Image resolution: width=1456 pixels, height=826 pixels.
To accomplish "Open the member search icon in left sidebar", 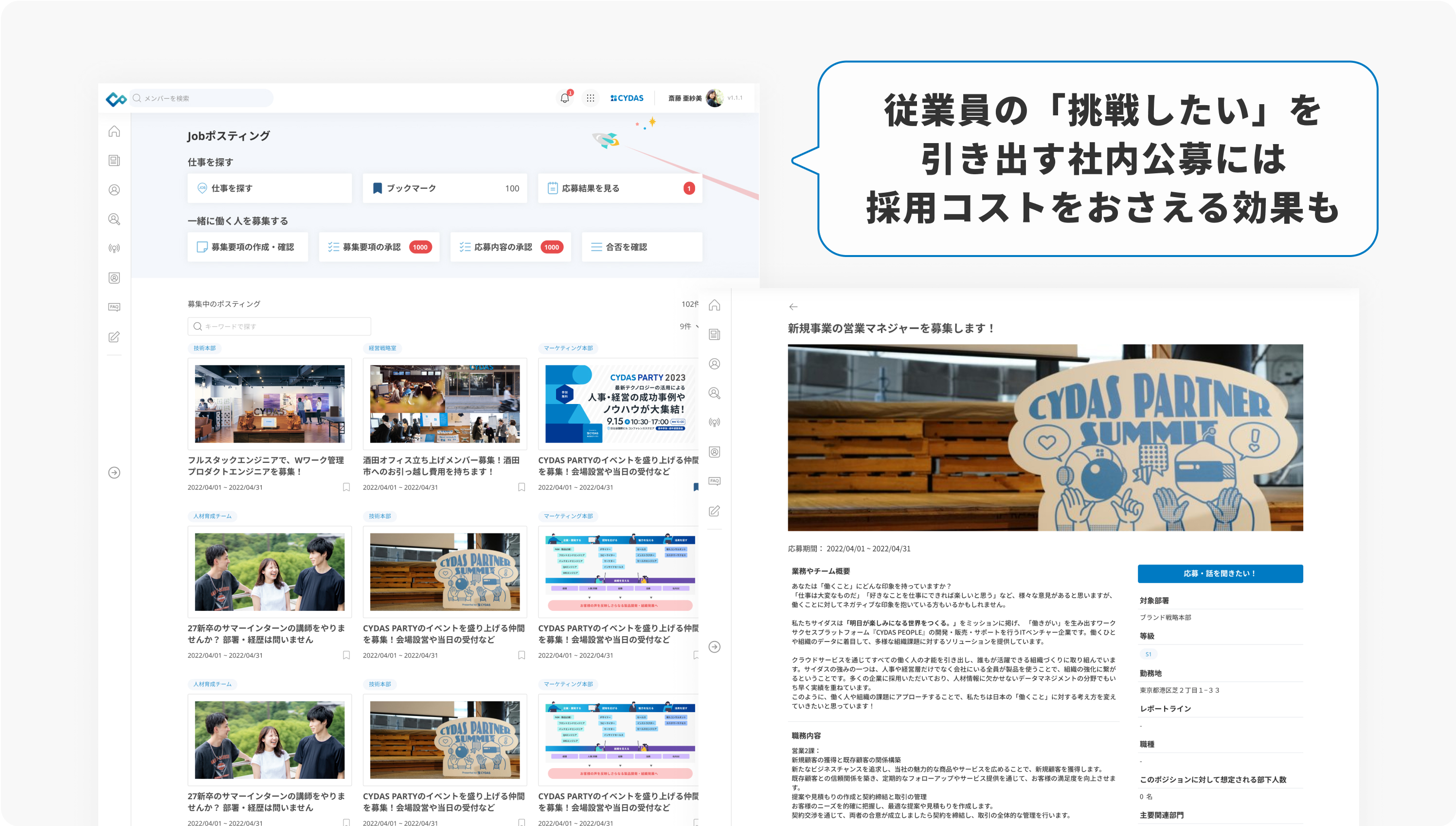I will (x=114, y=220).
